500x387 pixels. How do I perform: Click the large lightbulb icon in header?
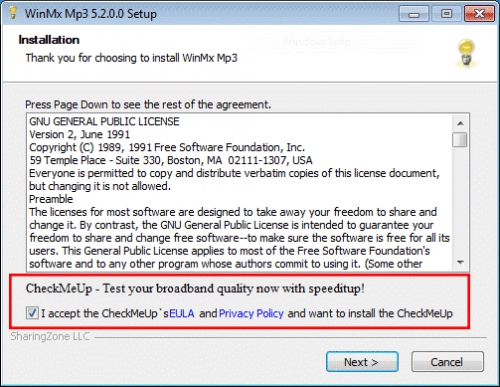coord(466,53)
